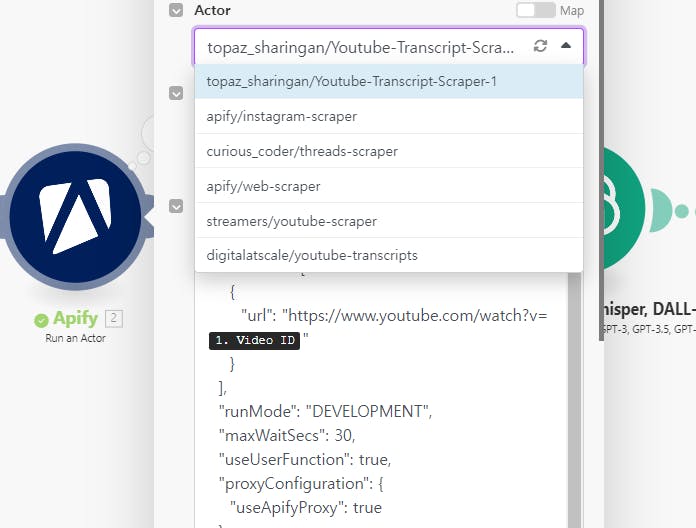Click the module number 2 badge
The height and width of the screenshot is (528, 696).
click(114, 319)
